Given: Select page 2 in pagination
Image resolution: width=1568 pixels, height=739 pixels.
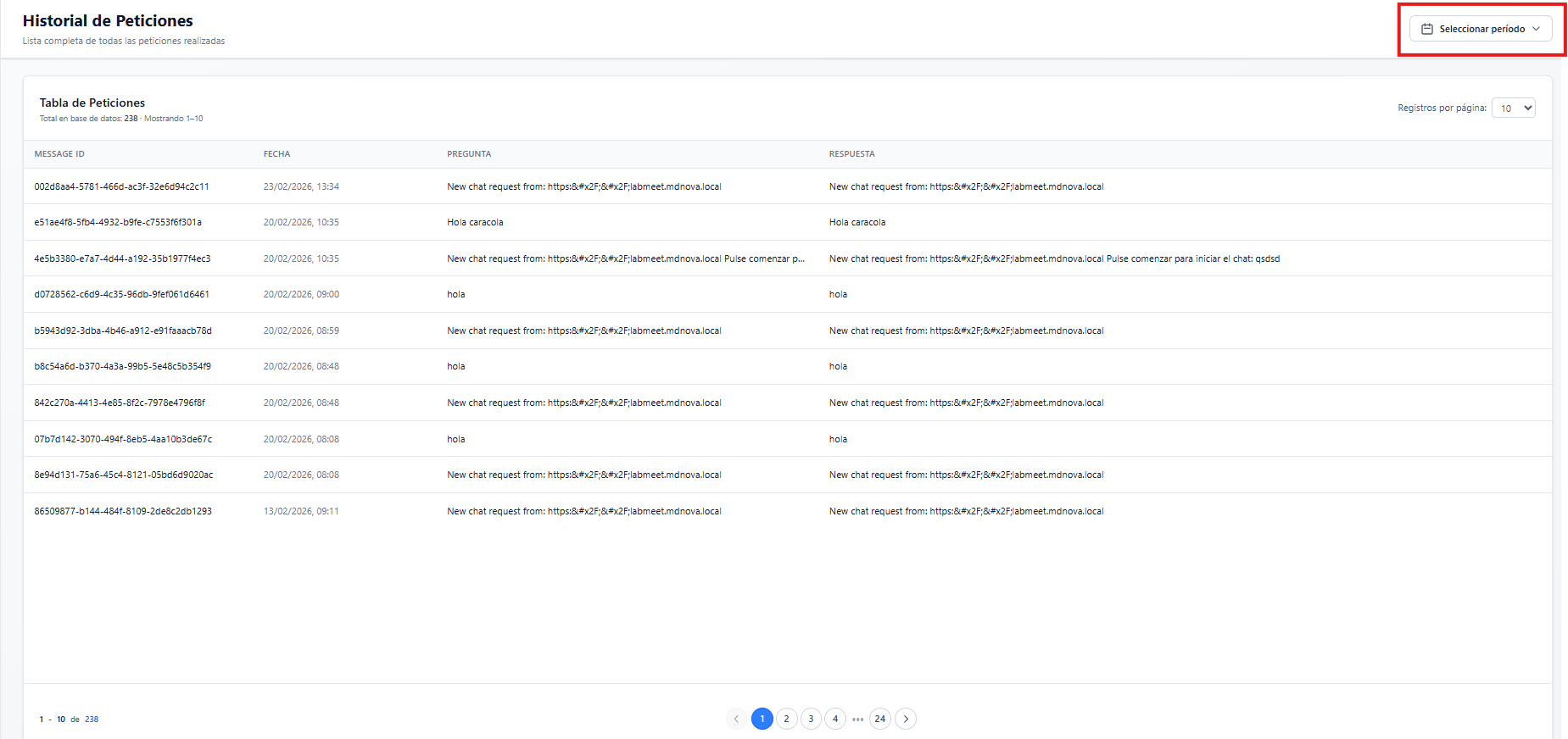Looking at the screenshot, I should [786, 719].
